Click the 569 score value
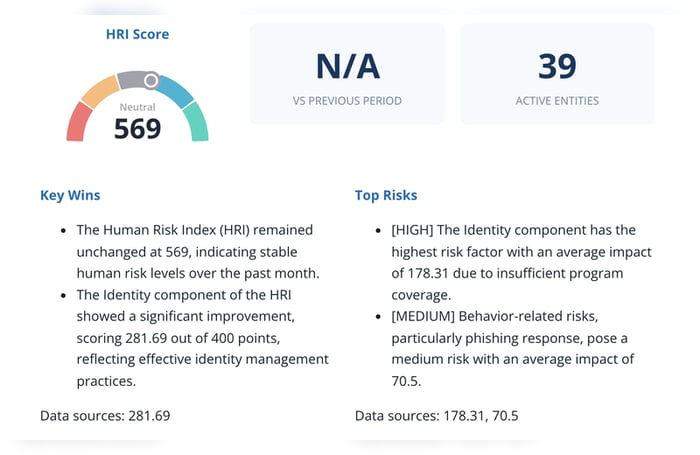This screenshot has height=455, width=700. coord(137,129)
